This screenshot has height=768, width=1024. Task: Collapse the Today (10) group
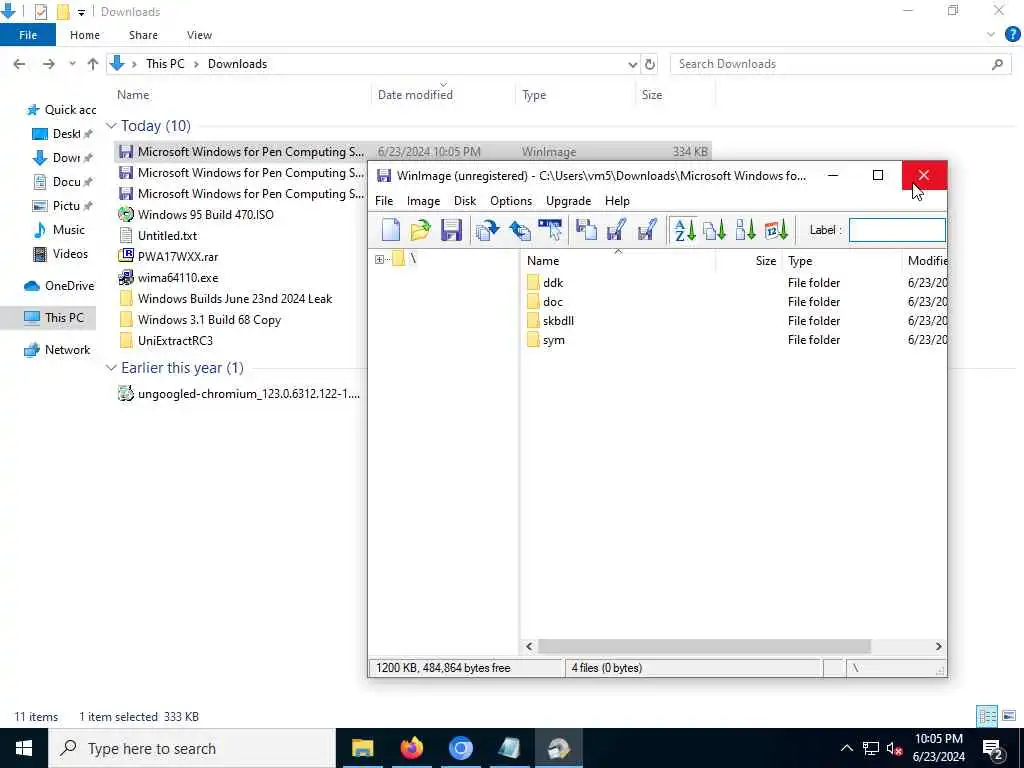pyautogui.click(x=111, y=125)
